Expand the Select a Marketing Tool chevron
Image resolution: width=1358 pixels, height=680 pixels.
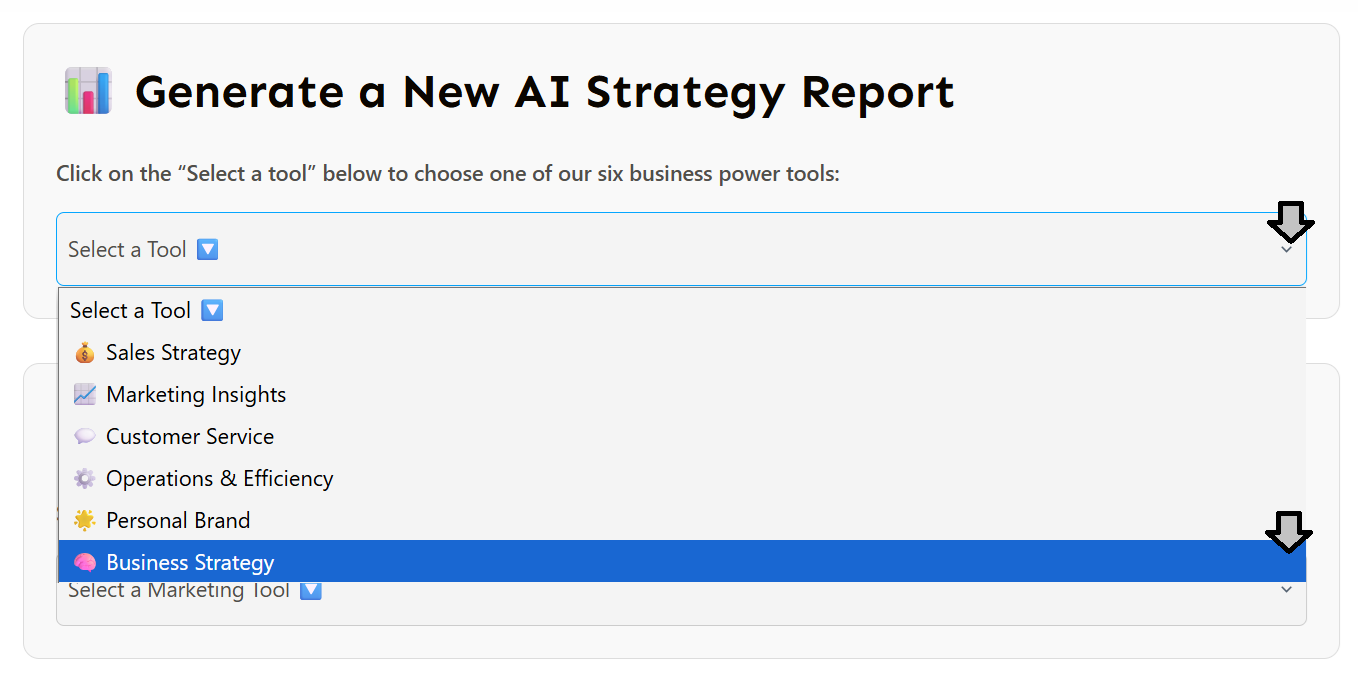[1286, 590]
